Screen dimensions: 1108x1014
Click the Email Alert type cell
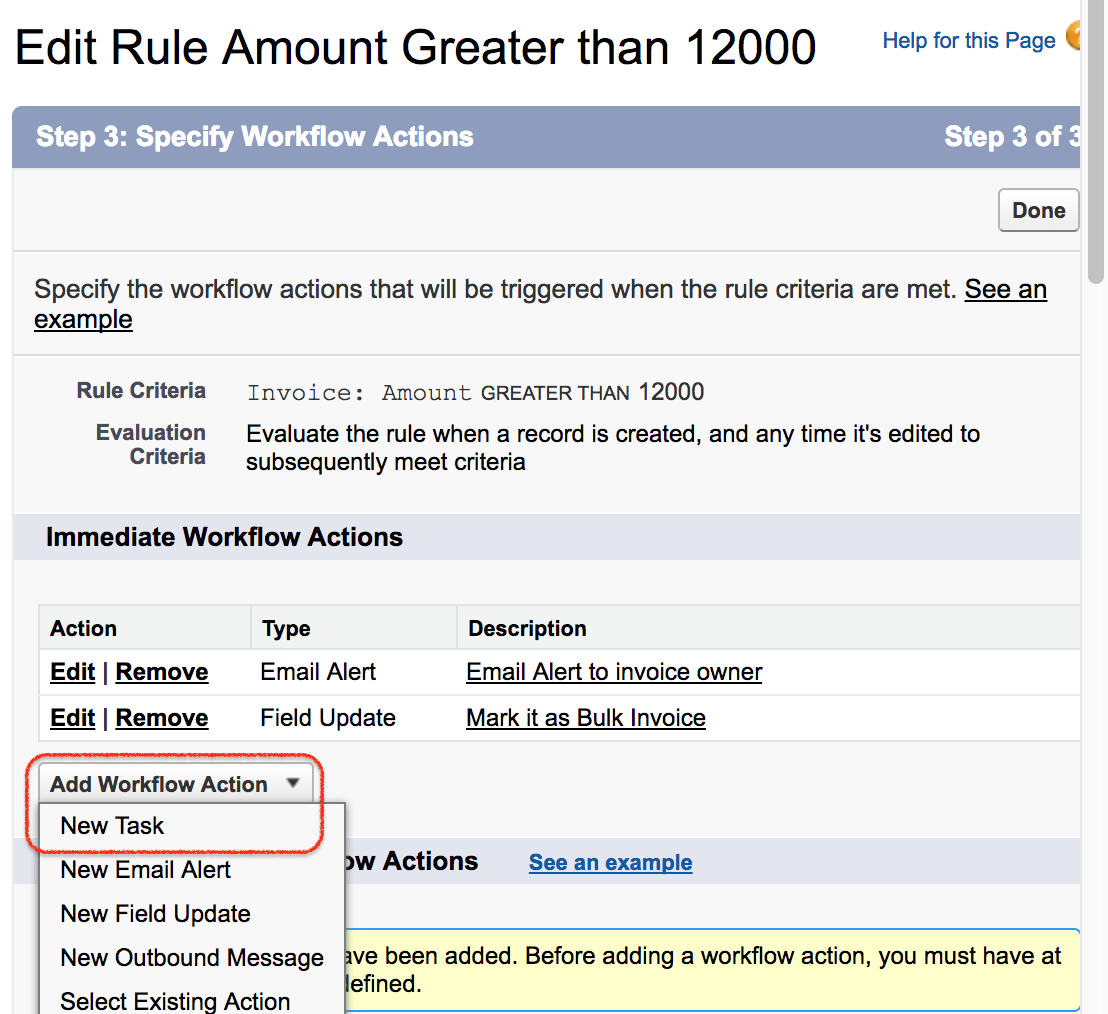pos(318,672)
